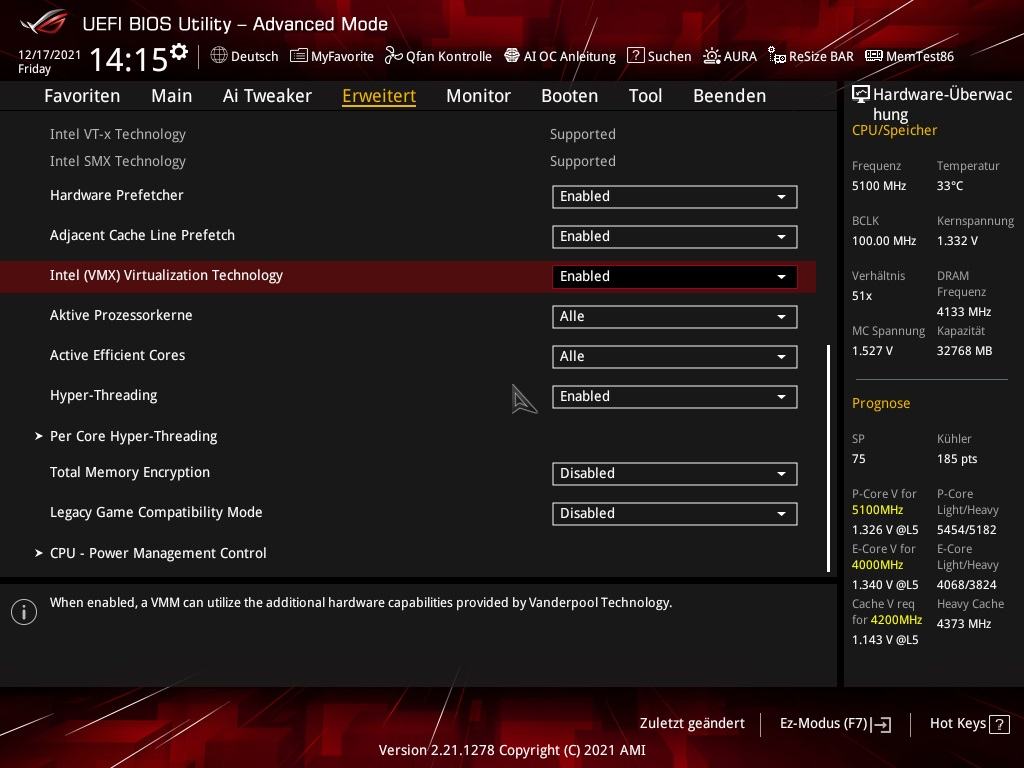Click the Version 2.21.1278 copyright text
1024x768 pixels.
tap(512, 750)
